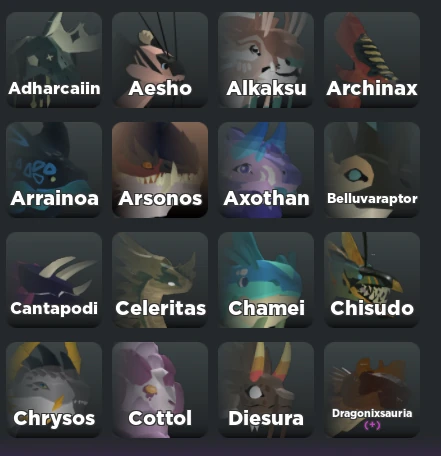Choose the Aesho creature card

(x=160, y=60)
